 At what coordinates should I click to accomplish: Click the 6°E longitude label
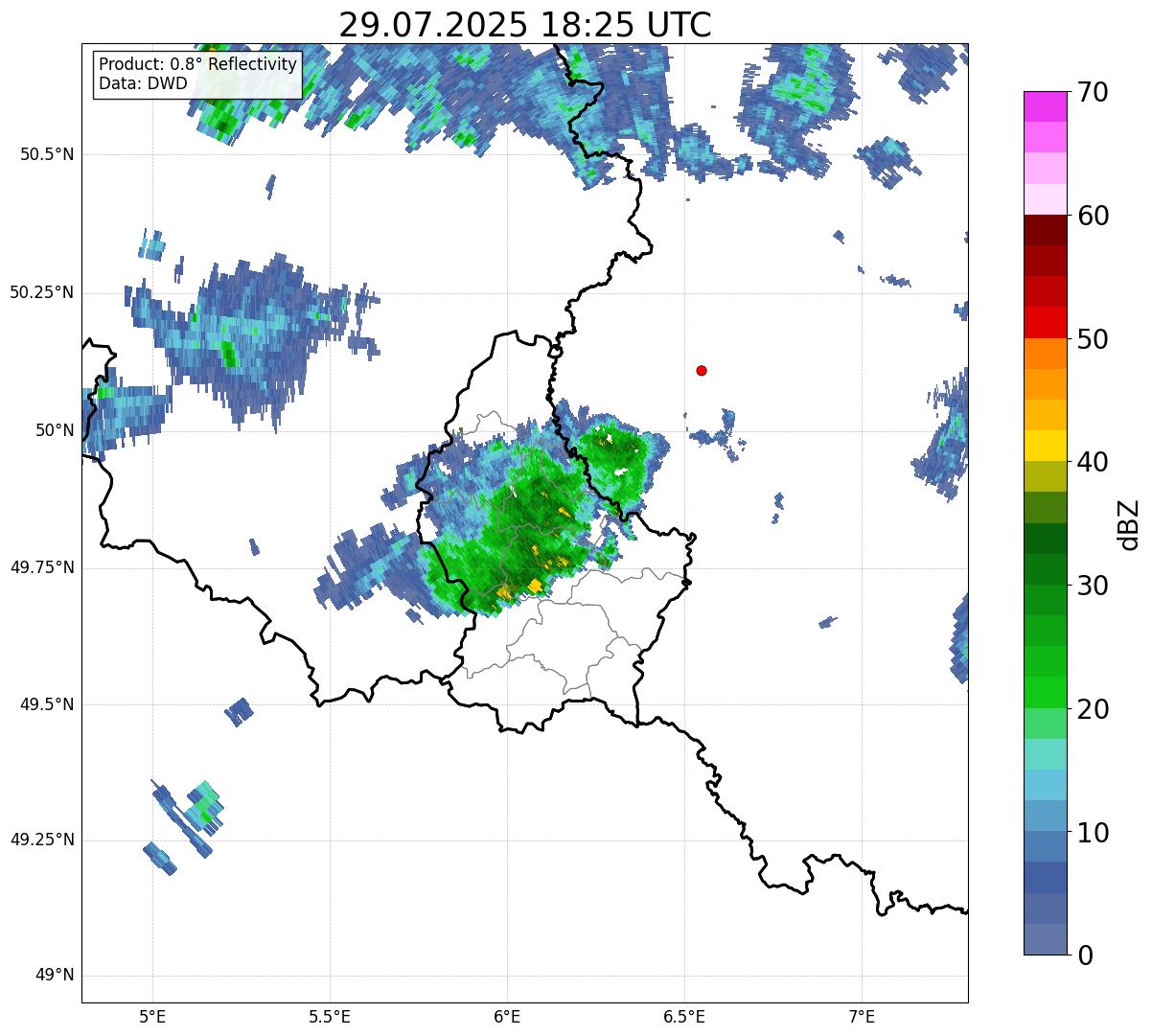point(507,1016)
